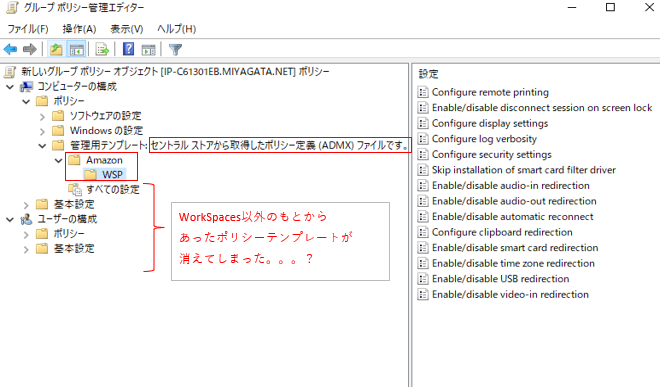Click the Enable/disable USB redirection policy icon
Viewport: 660px width, 387px height.
[x=423, y=279]
